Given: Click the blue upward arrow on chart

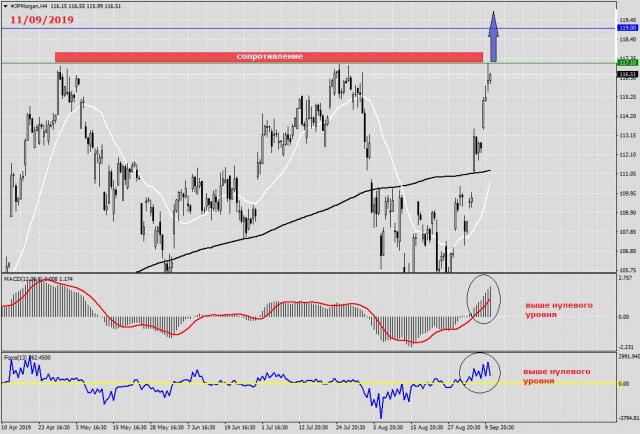Looking at the screenshot, I should (x=493, y=36).
